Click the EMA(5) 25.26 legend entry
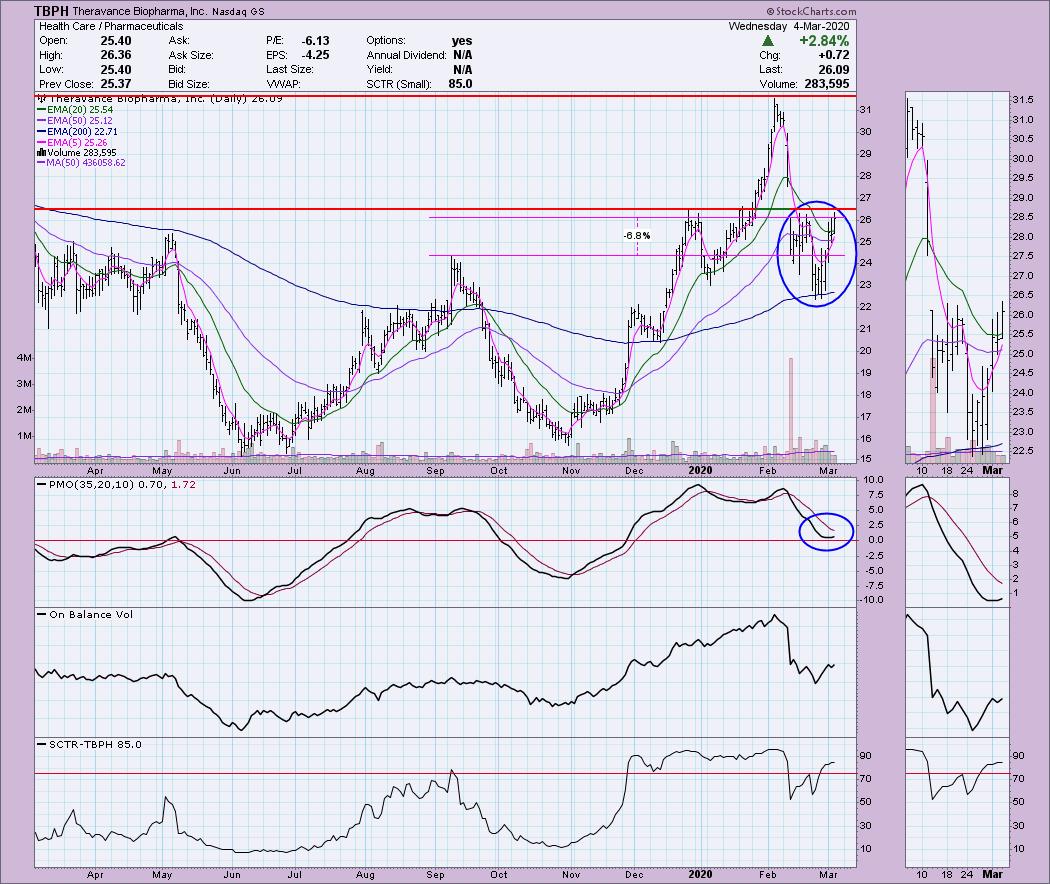The width and height of the screenshot is (1050, 884). point(72,142)
